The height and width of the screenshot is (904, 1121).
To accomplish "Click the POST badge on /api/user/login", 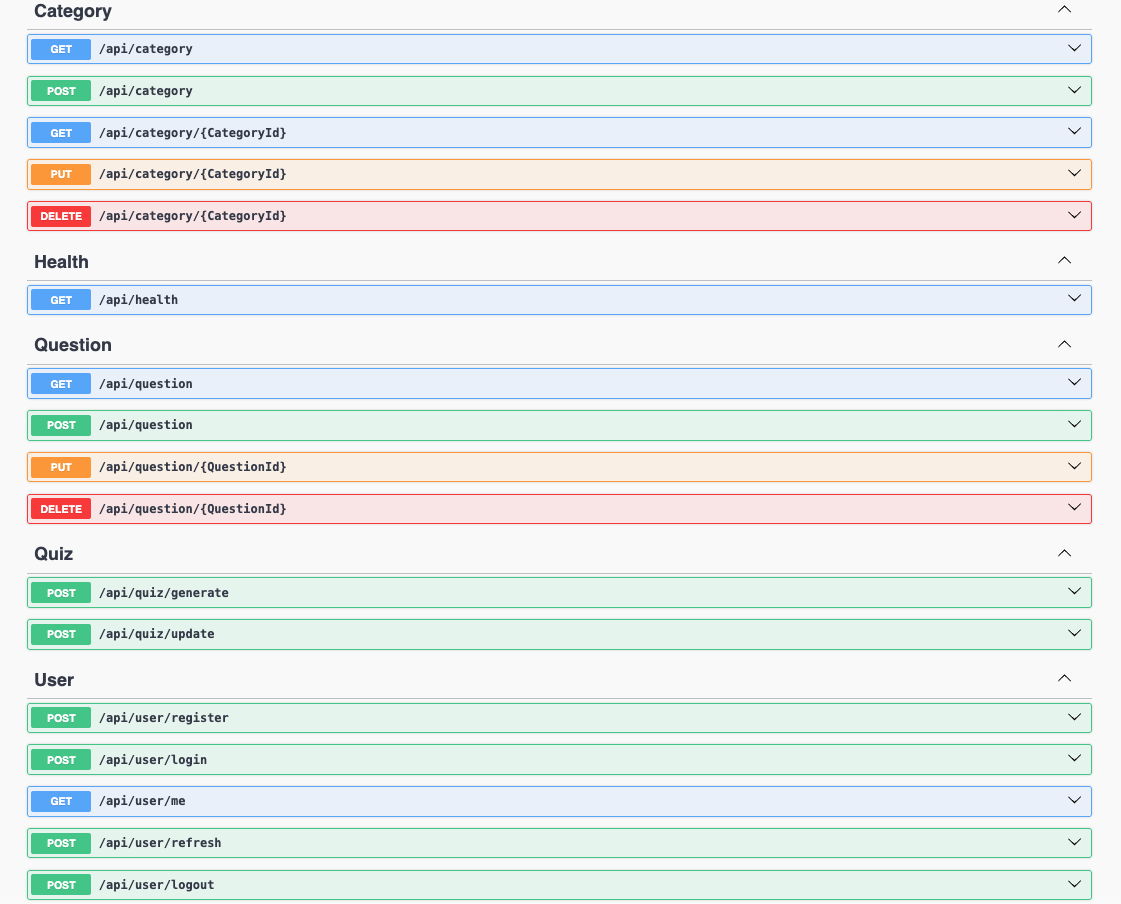I will coord(60,759).
